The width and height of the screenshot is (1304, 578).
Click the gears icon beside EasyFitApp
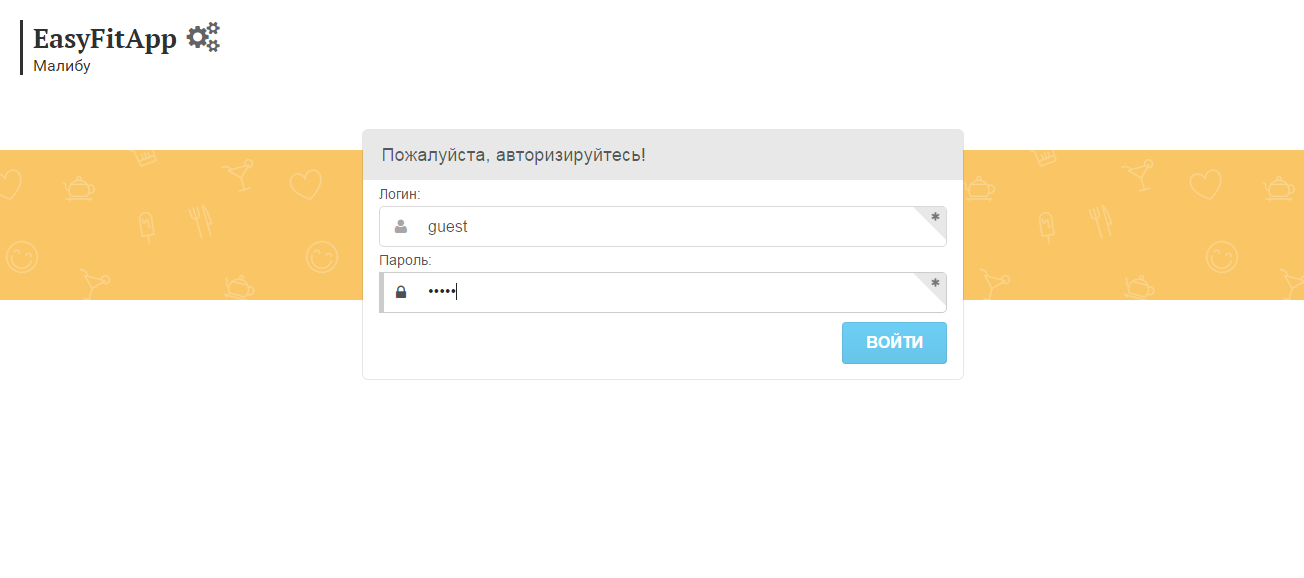[203, 37]
